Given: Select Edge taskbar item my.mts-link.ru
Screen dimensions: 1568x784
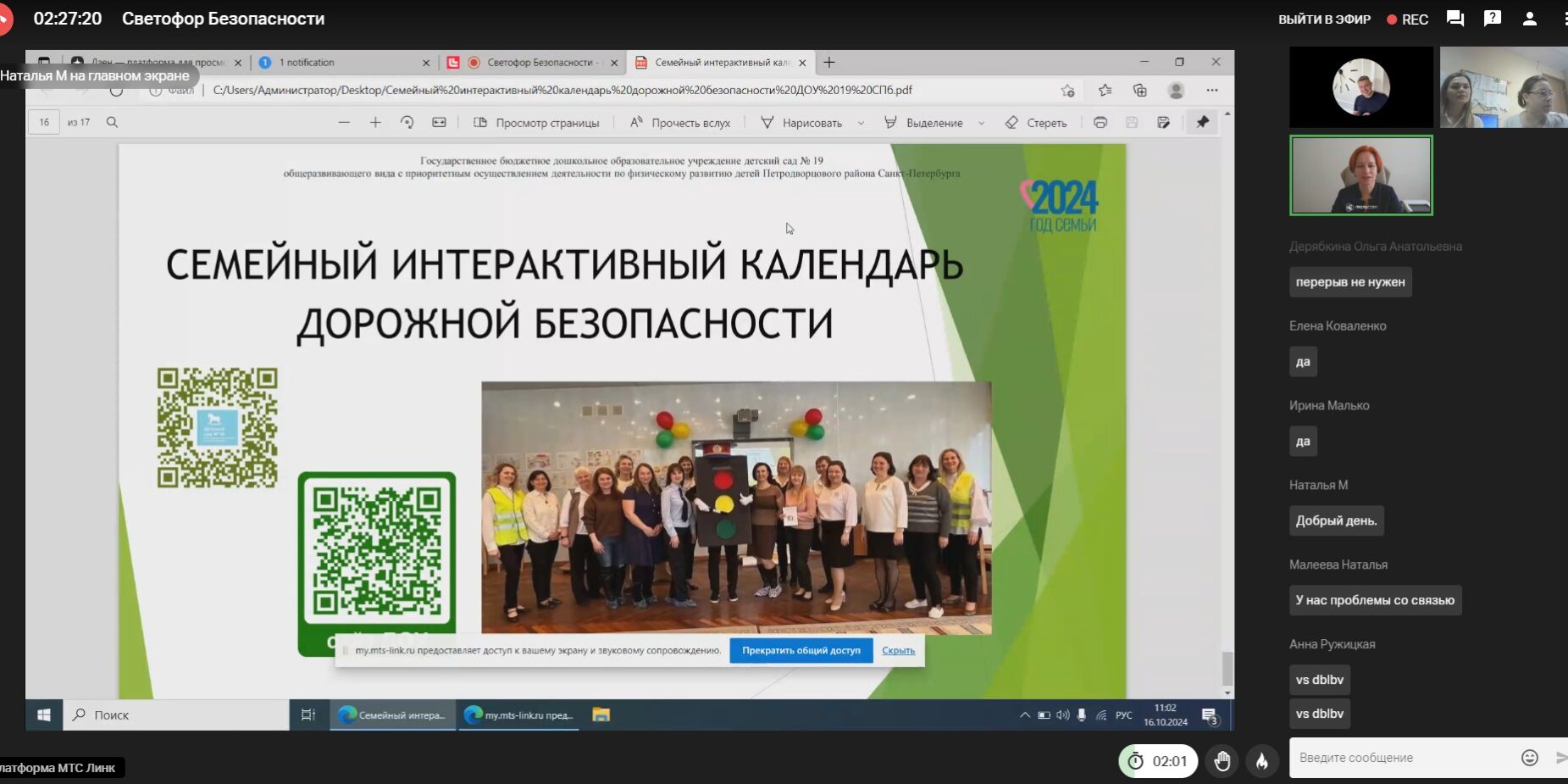Looking at the screenshot, I should click(519, 714).
